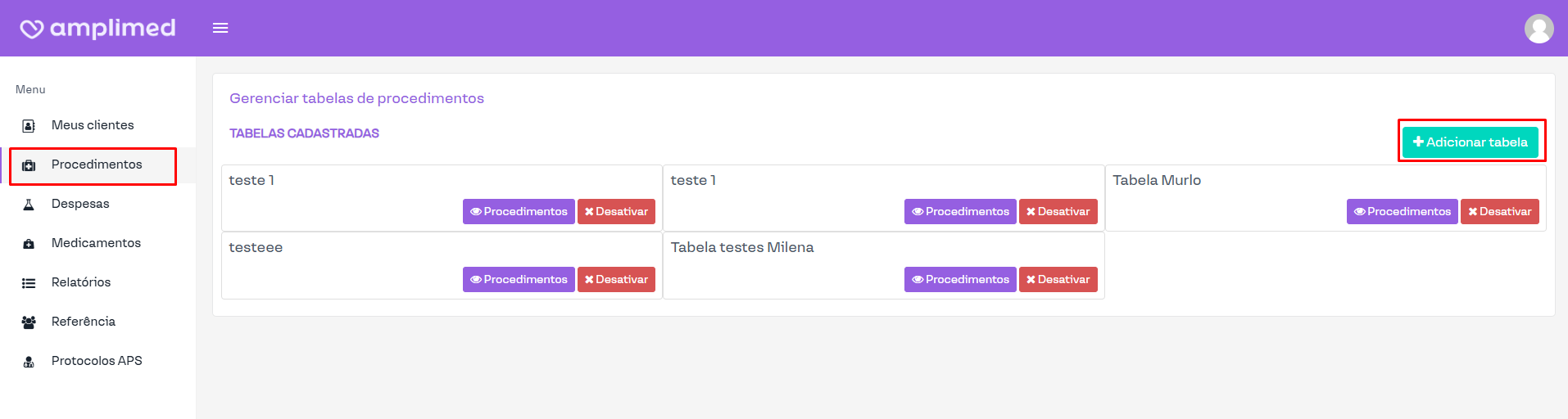Select the Tabela Murlo card title
This screenshot has height=419, width=1568.
(1157, 180)
